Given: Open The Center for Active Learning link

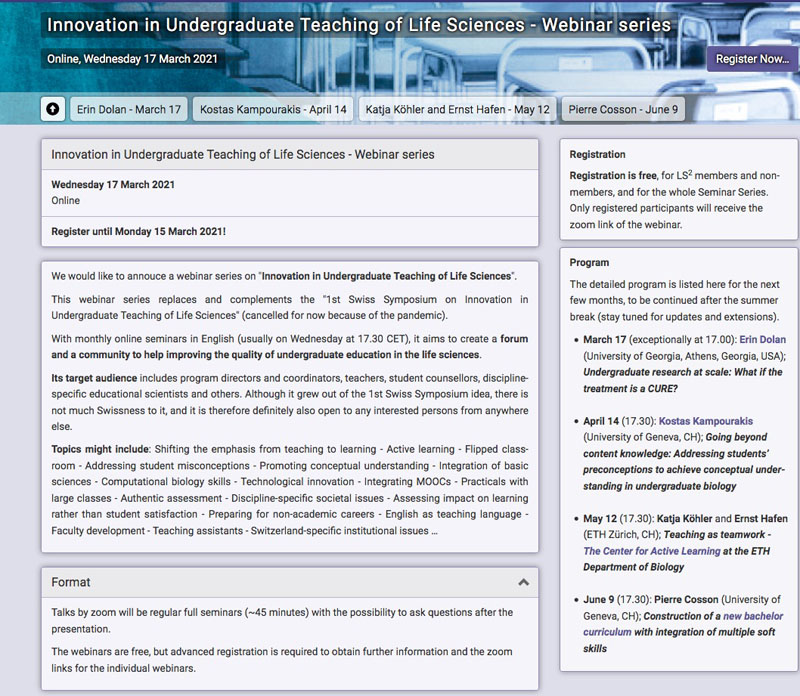Looking at the screenshot, I should tap(652, 551).
